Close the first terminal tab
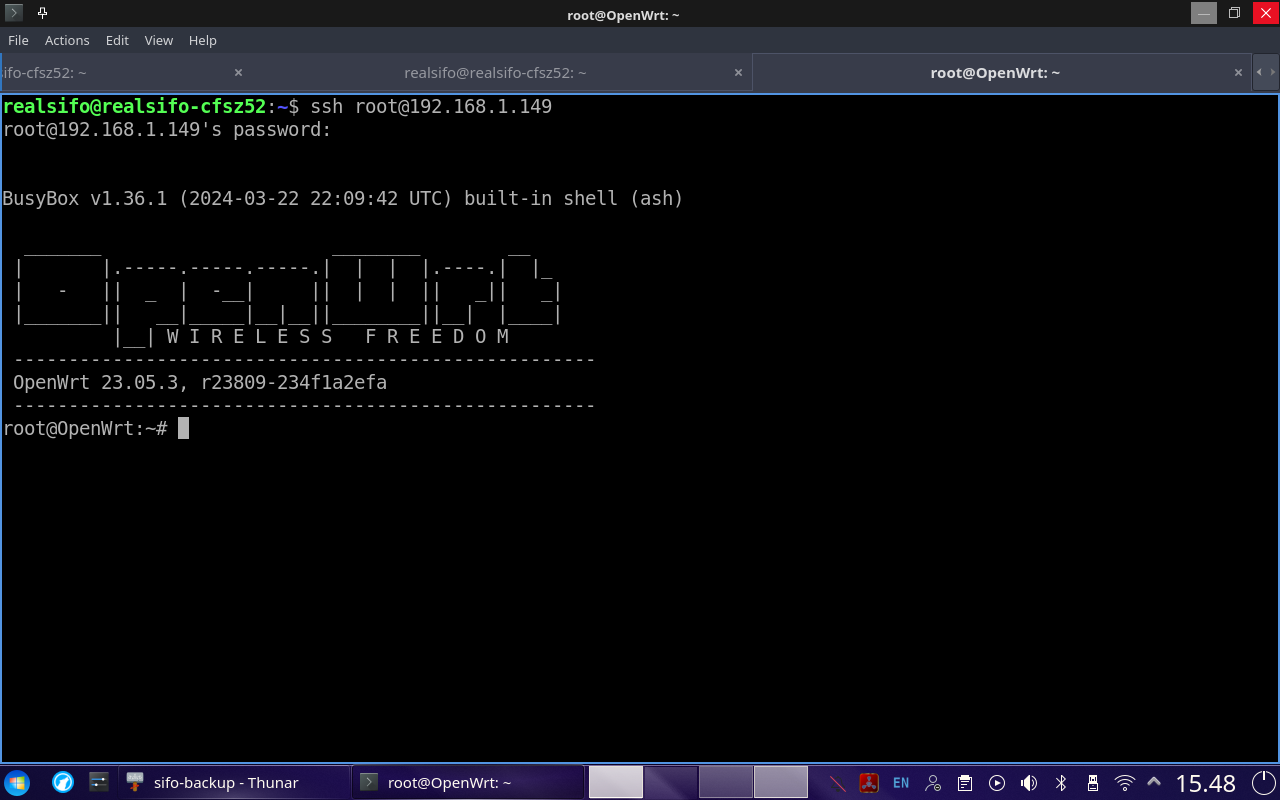Viewport: 1280px width, 800px height. [238, 73]
